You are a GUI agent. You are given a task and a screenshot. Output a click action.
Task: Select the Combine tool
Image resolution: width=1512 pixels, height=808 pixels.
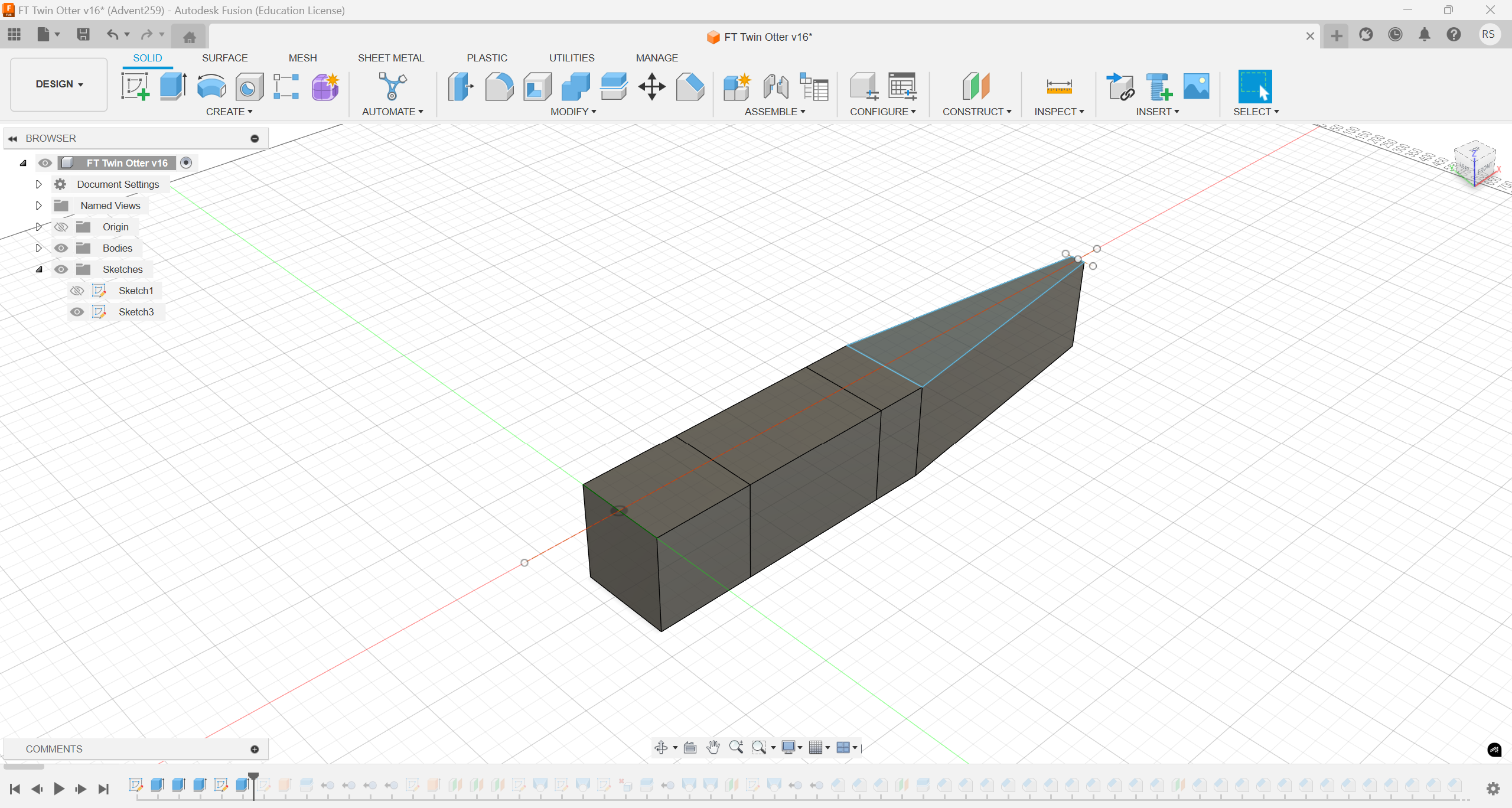(575, 87)
